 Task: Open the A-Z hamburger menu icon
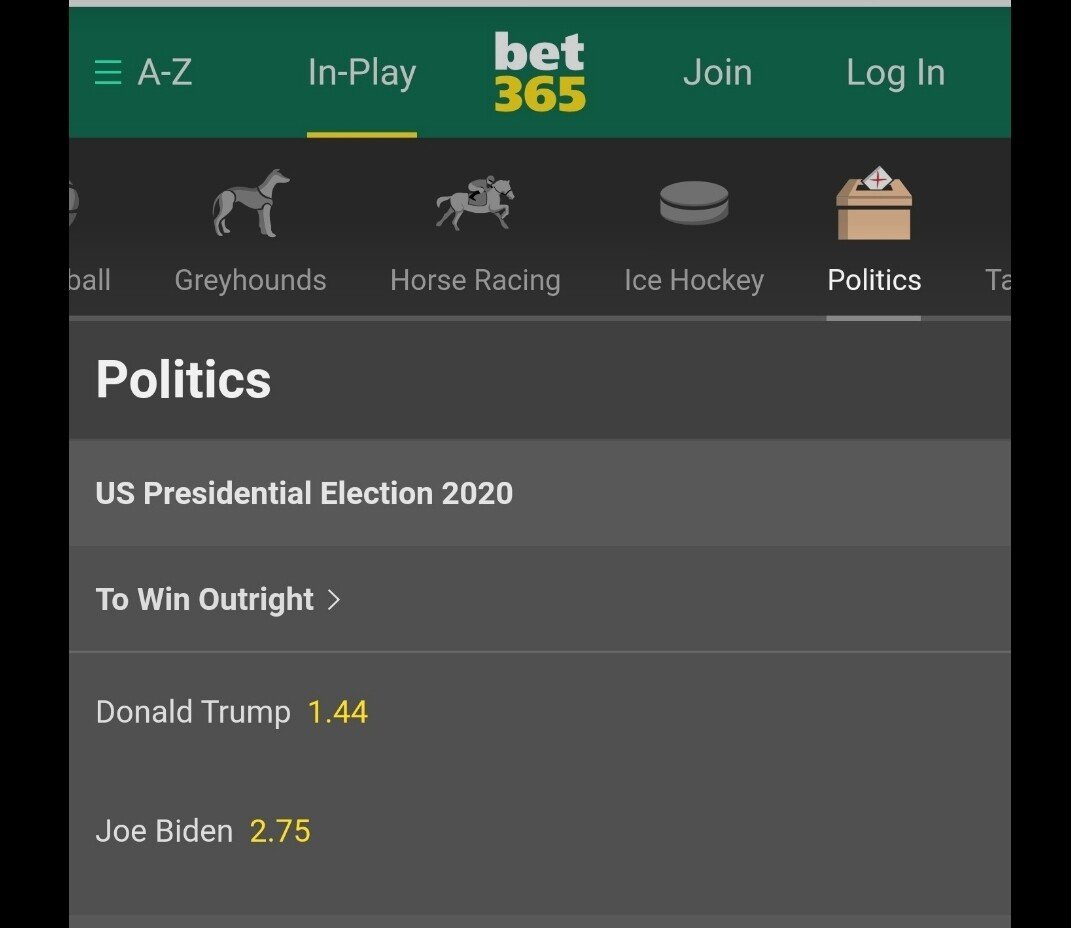pos(107,73)
